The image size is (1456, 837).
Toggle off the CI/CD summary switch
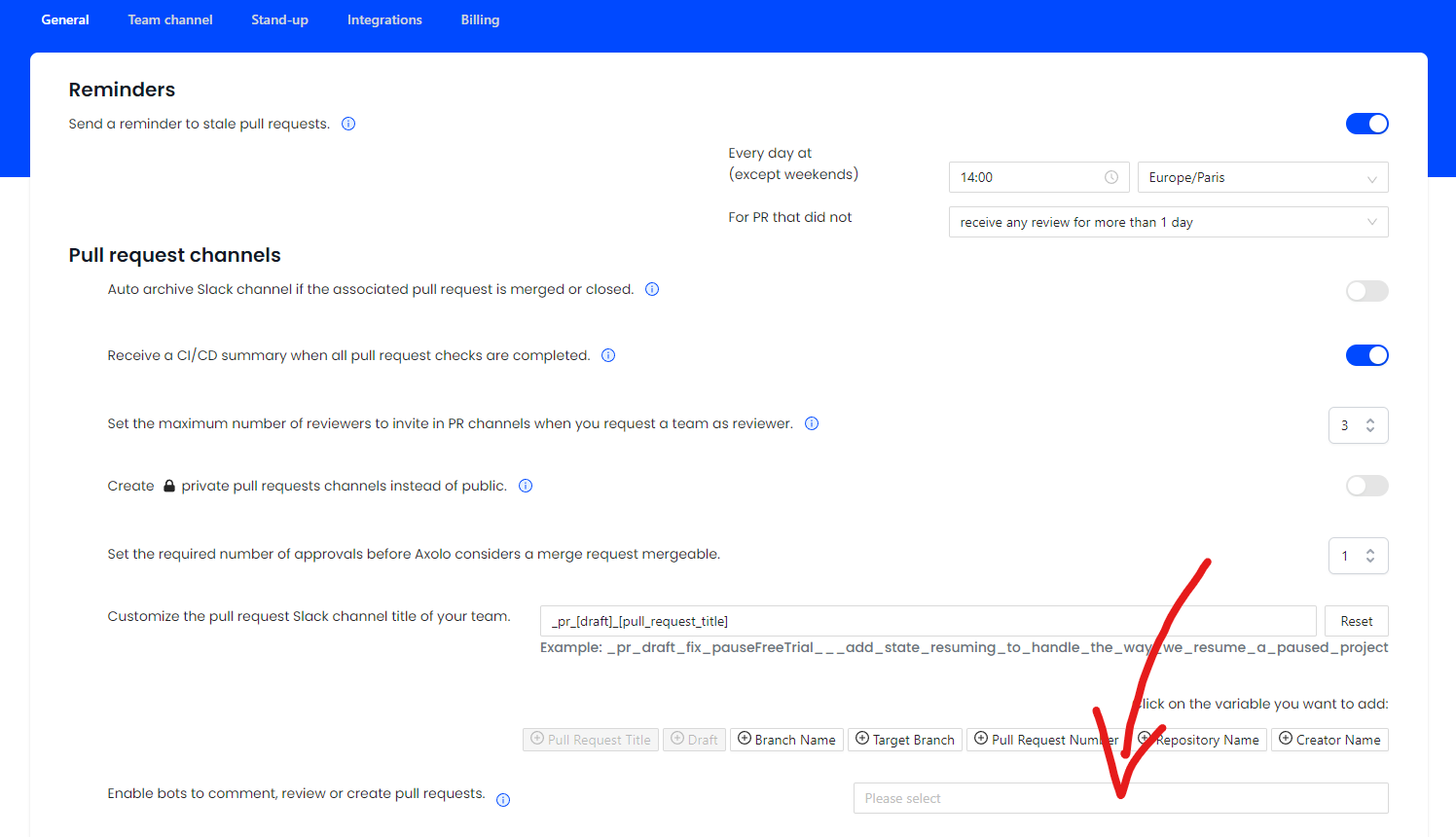(x=1366, y=355)
